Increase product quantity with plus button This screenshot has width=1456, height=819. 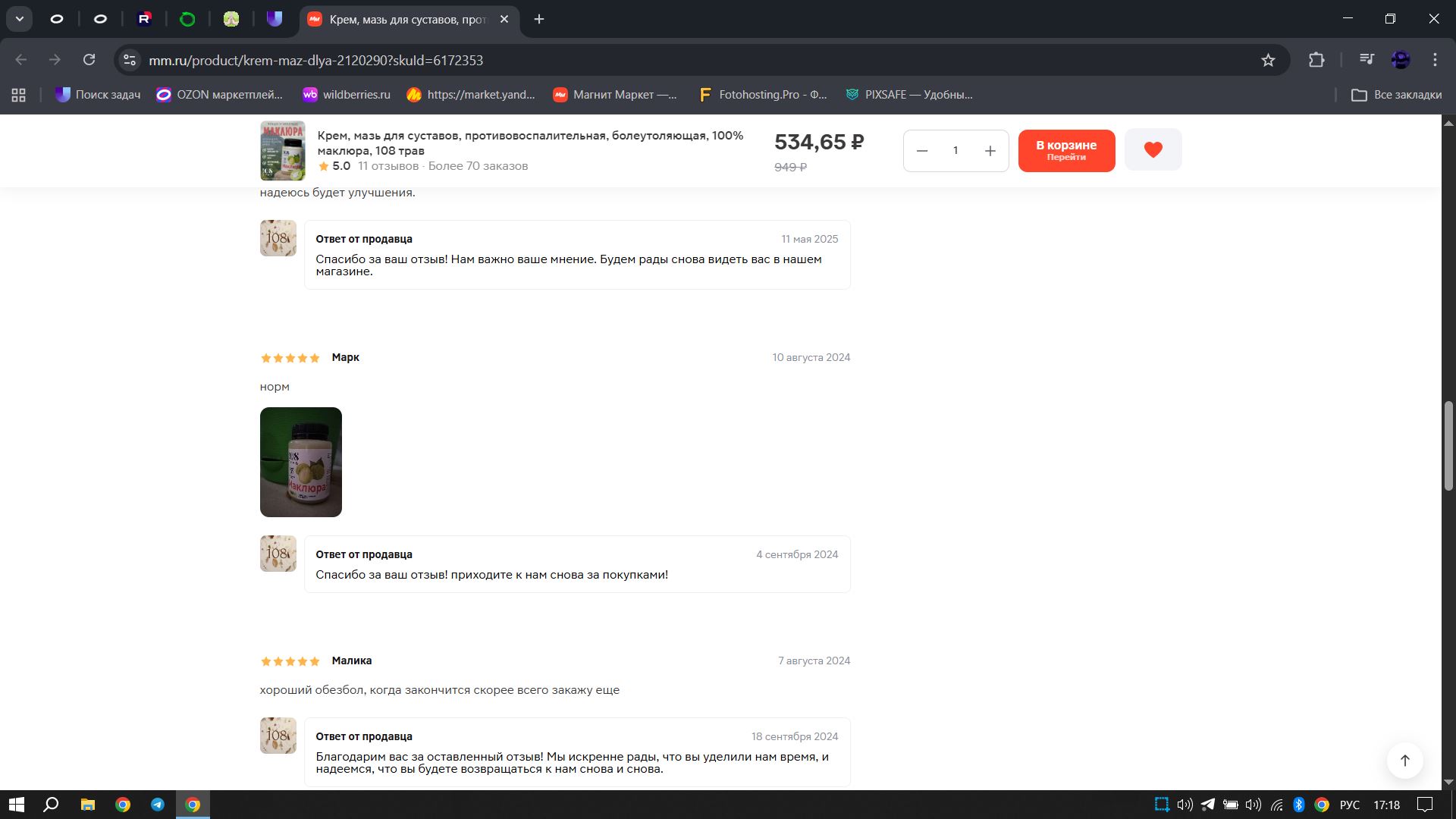point(990,151)
